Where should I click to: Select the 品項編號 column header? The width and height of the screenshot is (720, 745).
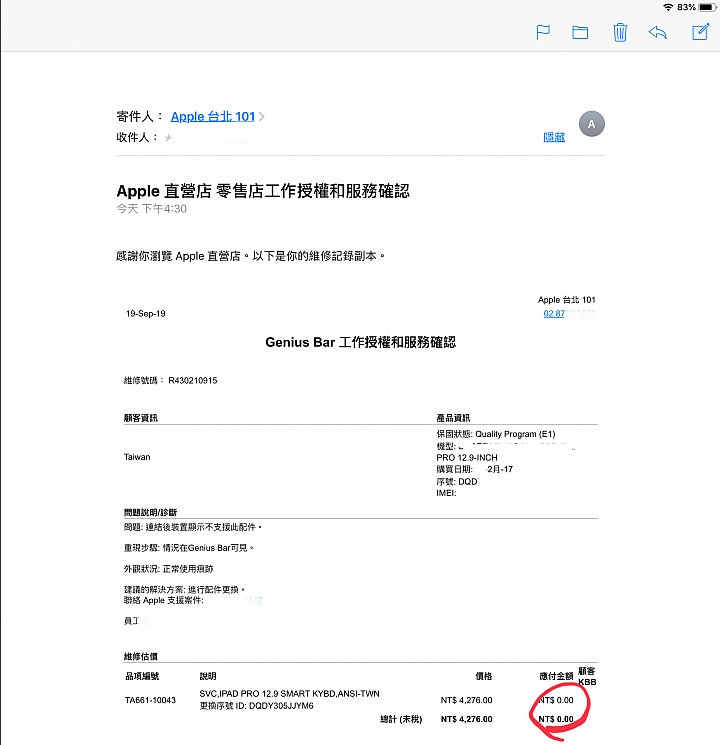tap(142, 676)
